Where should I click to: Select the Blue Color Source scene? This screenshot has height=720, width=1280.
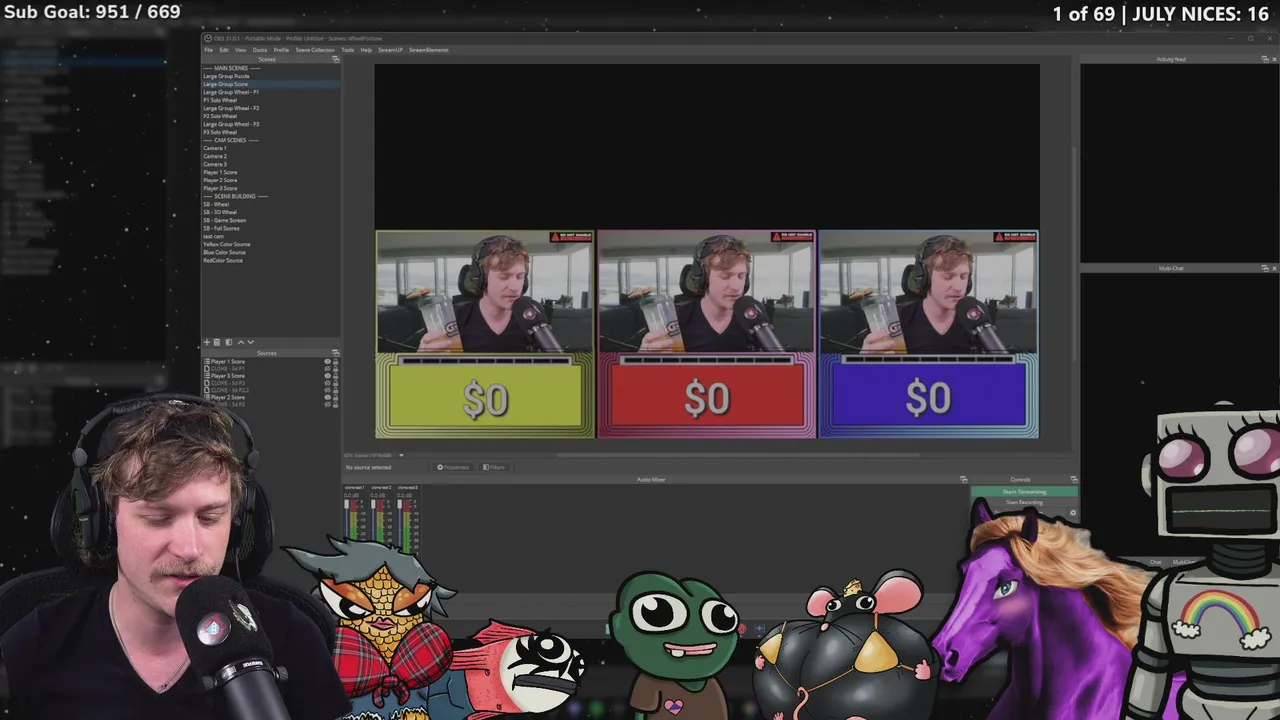(270, 252)
